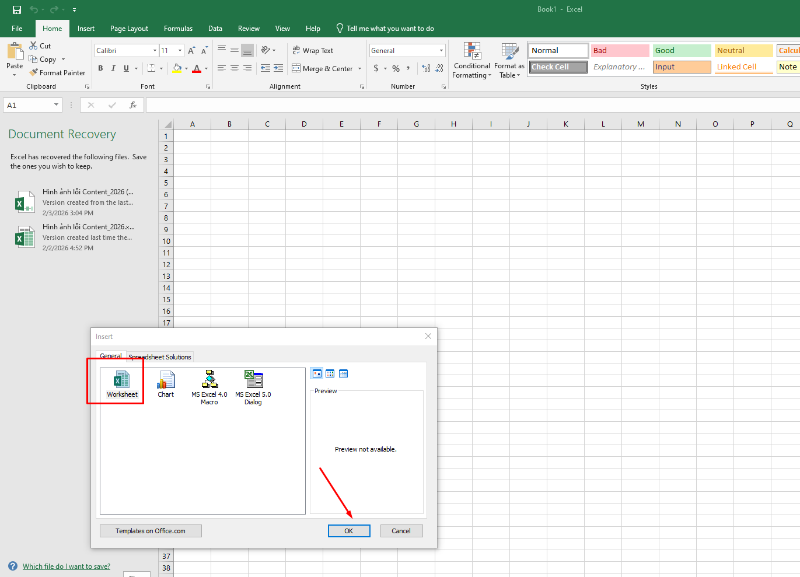Click 'Which file do I want to save?' link
Screen dimensions: 800x577
66,566
